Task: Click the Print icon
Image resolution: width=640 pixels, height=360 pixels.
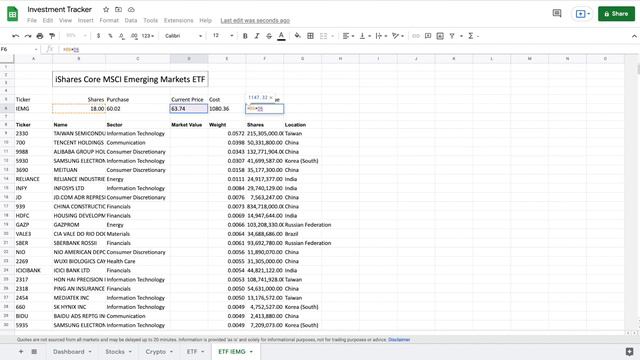Action: (x=40, y=36)
